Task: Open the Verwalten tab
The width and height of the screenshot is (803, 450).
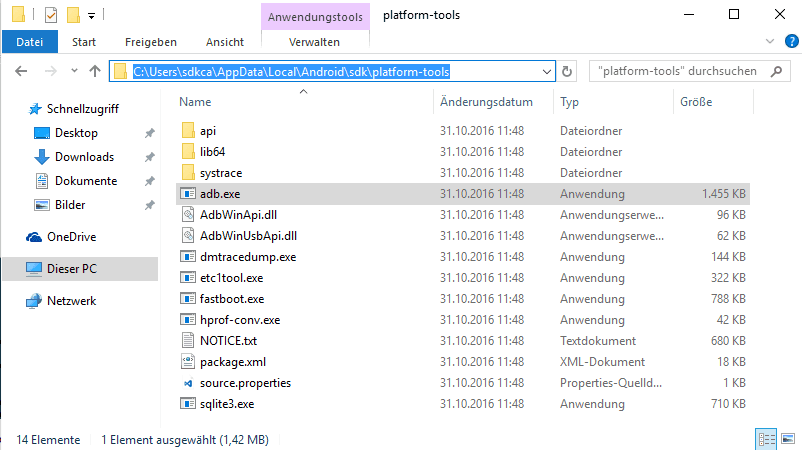Action: (x=314, y=42)
